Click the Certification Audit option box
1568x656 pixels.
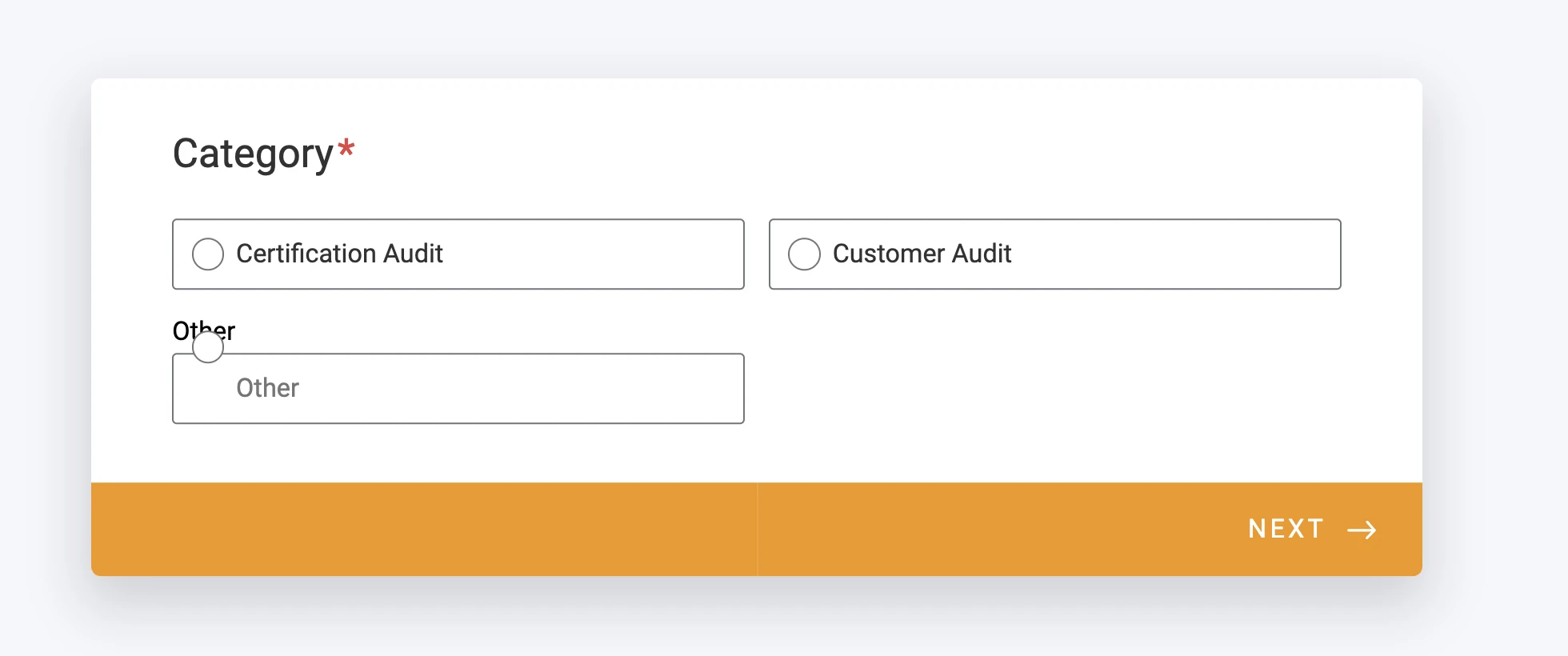[x=458, y=254]
